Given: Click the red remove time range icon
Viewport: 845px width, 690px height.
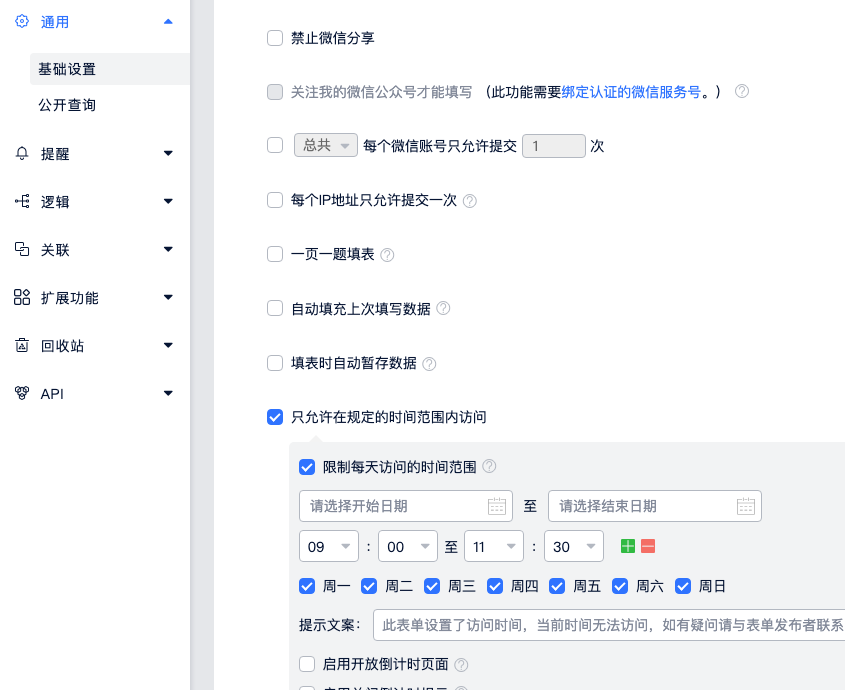Looking at the screenshot, I should (x=648, y=546).
